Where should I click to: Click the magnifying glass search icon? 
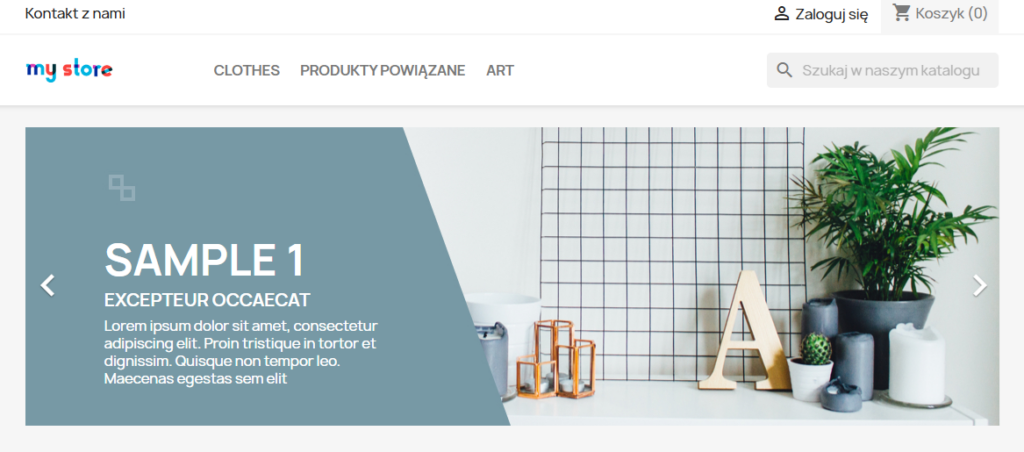784,70
